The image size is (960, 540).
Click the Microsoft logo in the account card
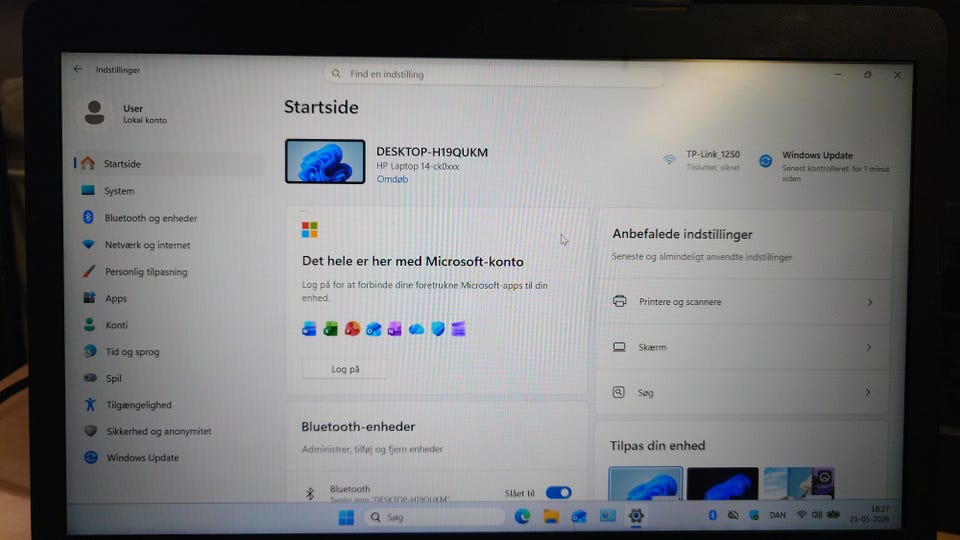[x=310, y=230]
